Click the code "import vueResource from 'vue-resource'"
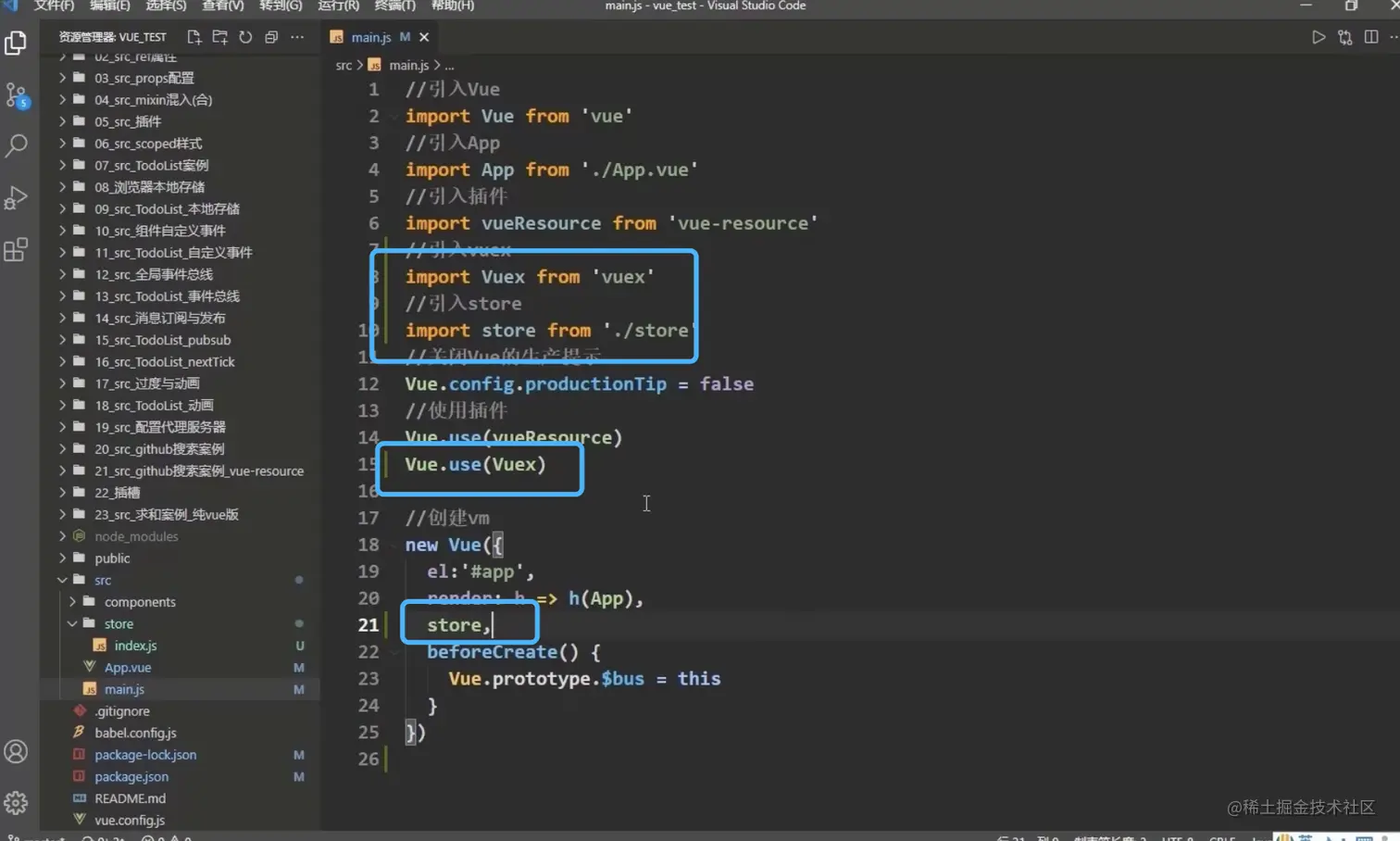This screenshot has height=841, width=1400. pos(611,223)
